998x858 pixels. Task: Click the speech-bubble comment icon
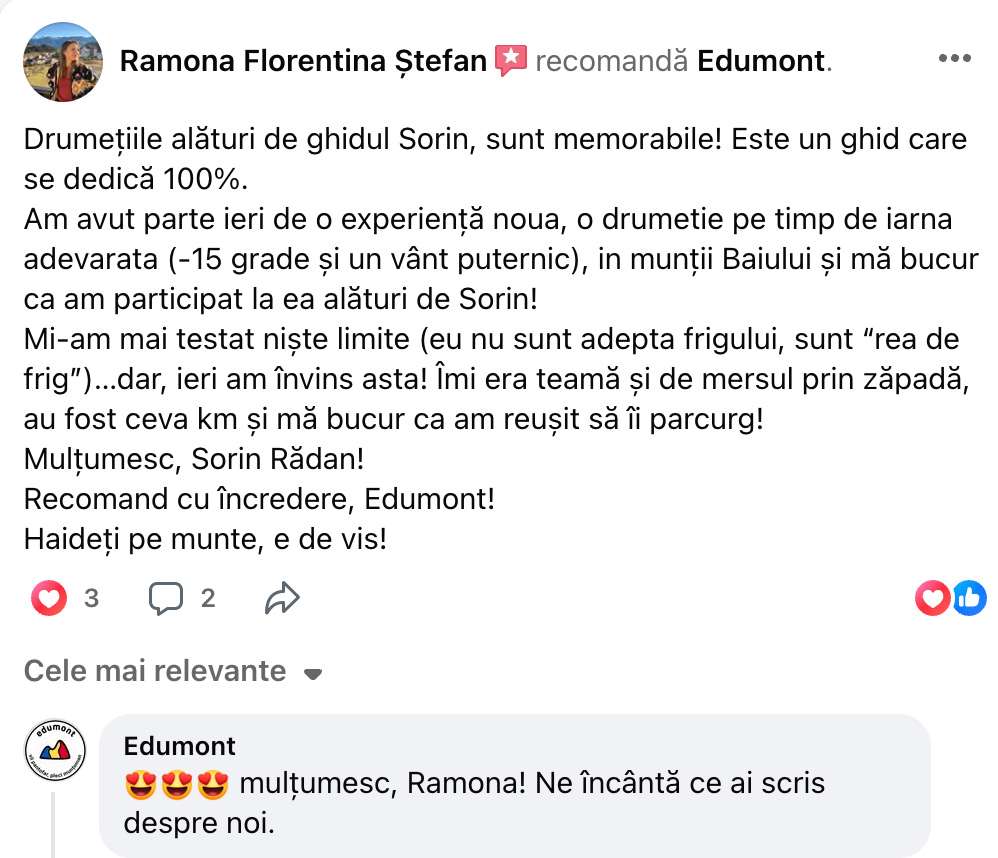pyautogui.click(x=166, y=598)
